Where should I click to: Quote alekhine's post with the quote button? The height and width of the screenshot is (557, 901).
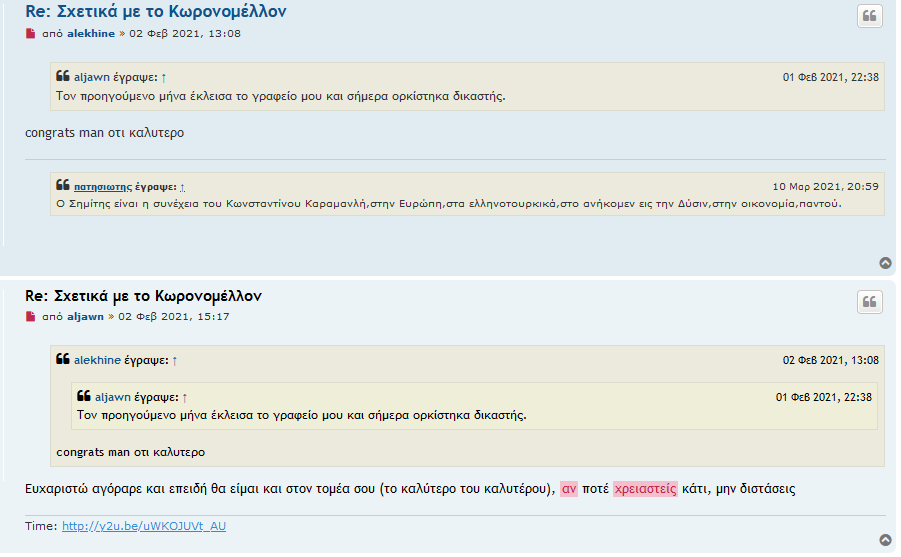(x=869, y=16)
